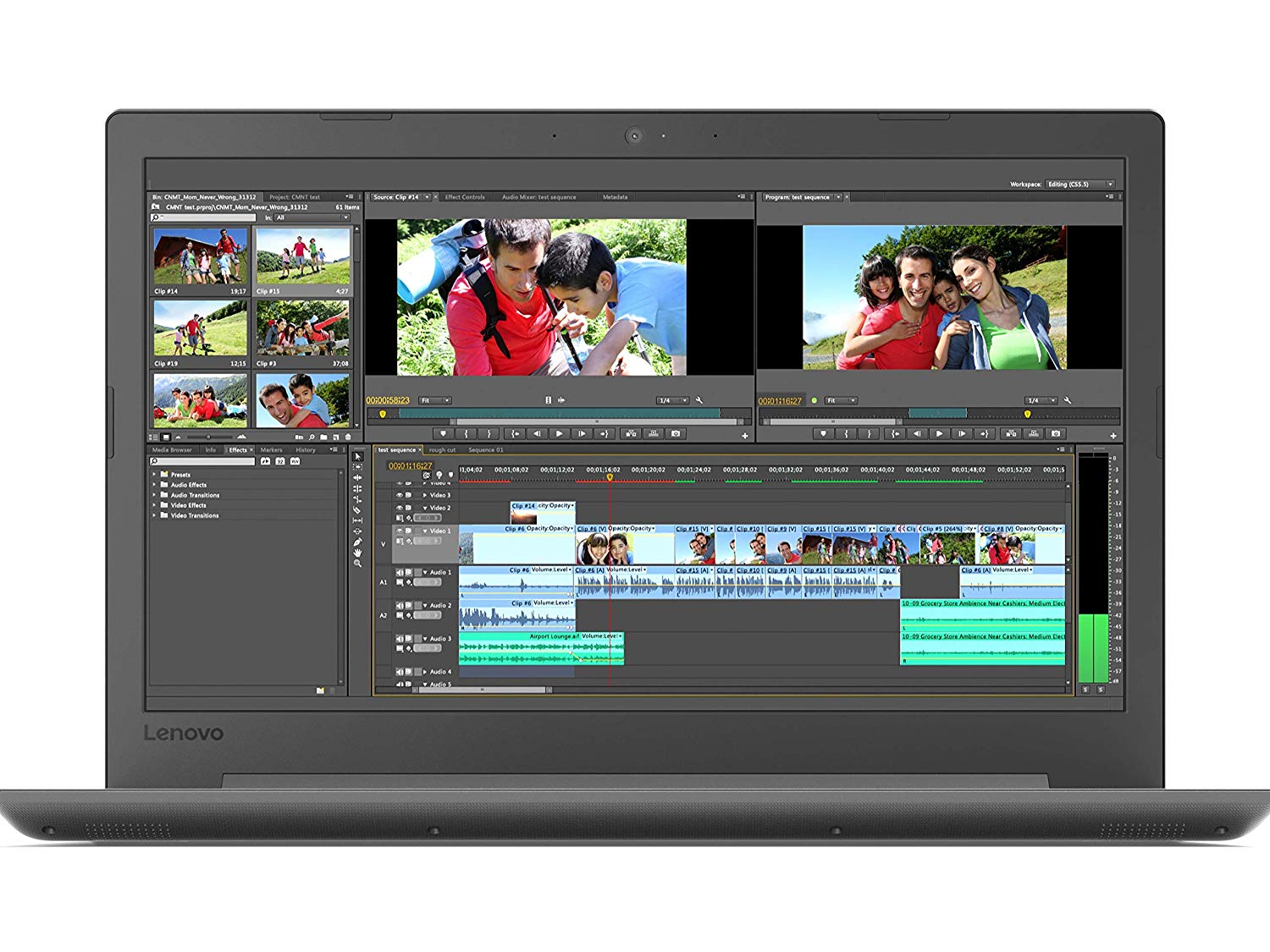Open the Source monitor Fit zoom dropdown

435,400
